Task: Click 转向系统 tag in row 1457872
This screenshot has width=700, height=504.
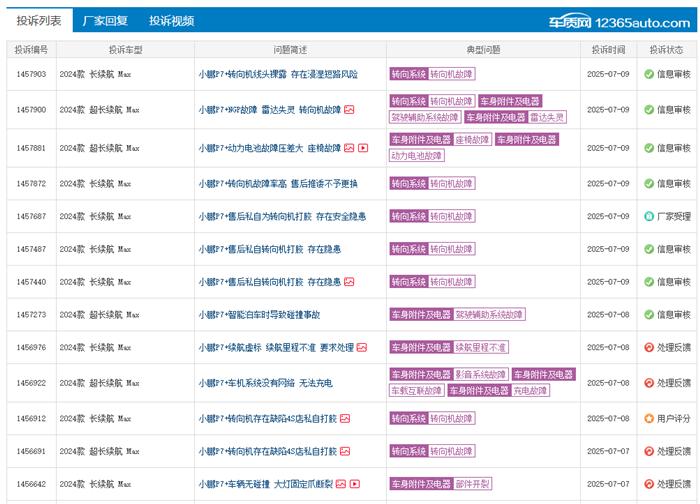Action: point(409,183)
